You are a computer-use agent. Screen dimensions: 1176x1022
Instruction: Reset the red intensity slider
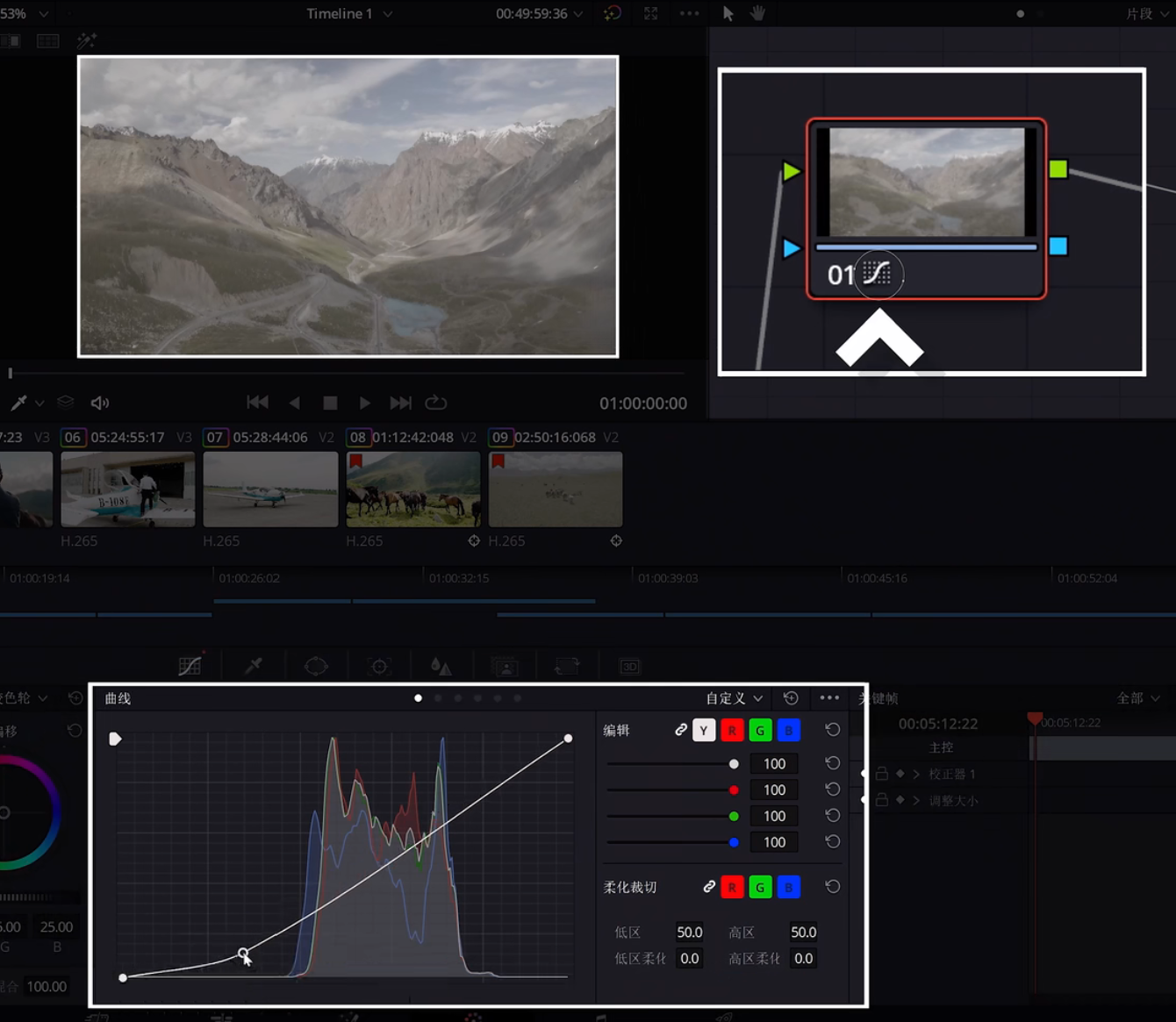(833, 790)
